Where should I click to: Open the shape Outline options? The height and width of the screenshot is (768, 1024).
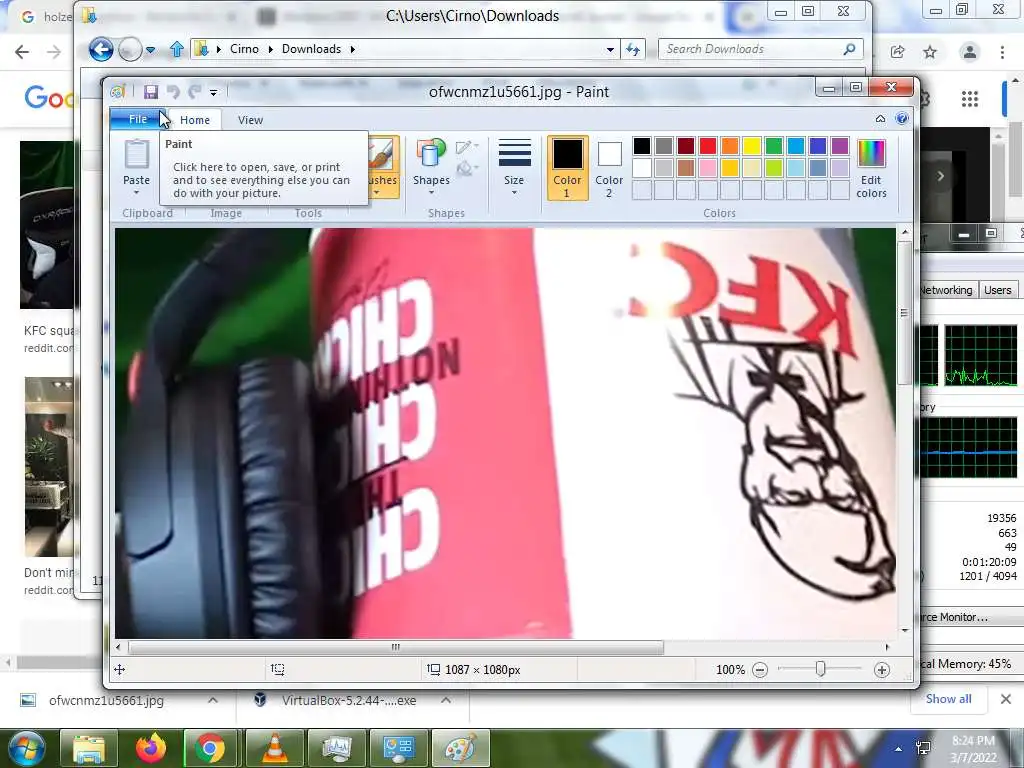click(467, 147)
